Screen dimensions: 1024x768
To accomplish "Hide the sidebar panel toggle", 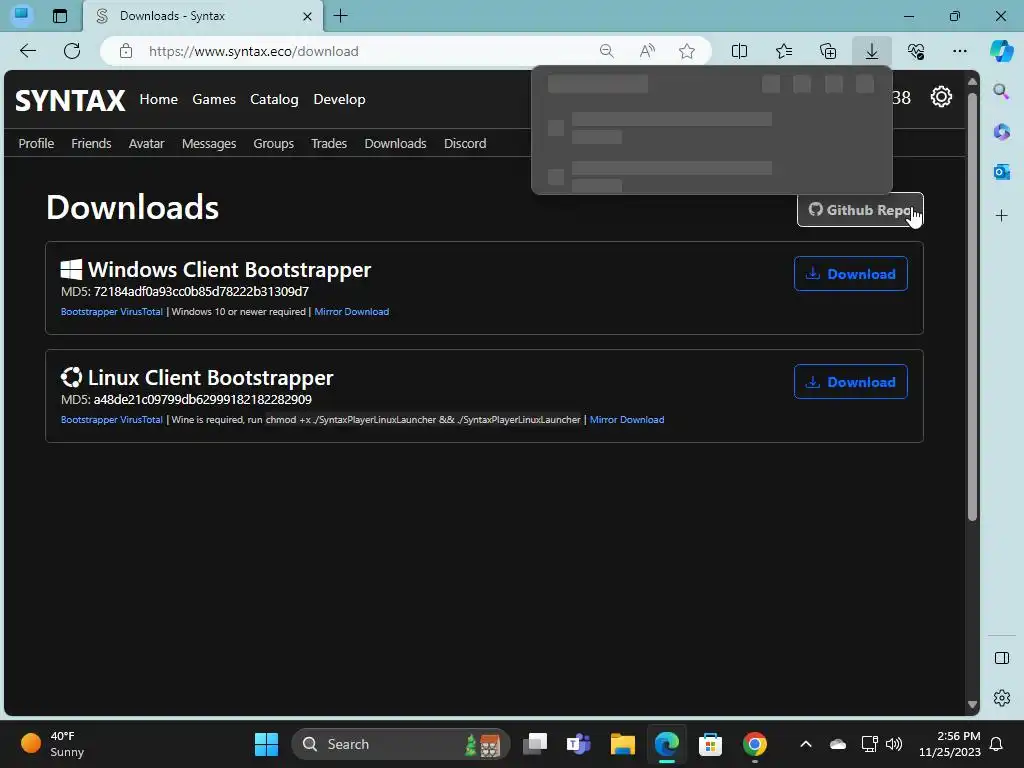I will (x=1001, y=658).
